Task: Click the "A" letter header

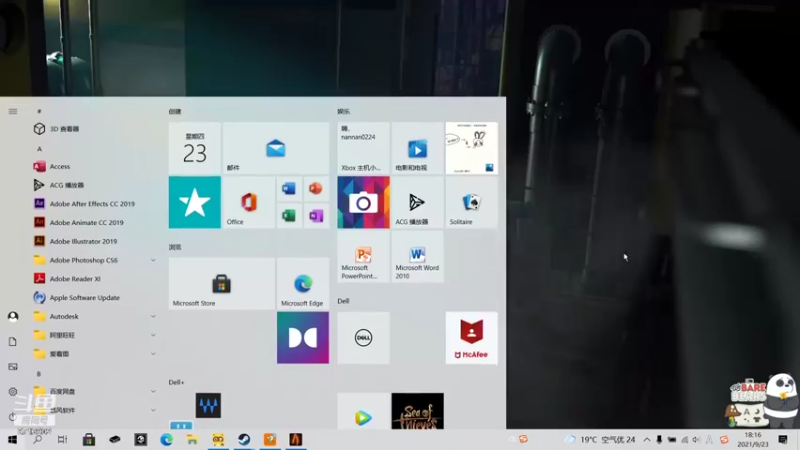Action: [x=39, y=148]
